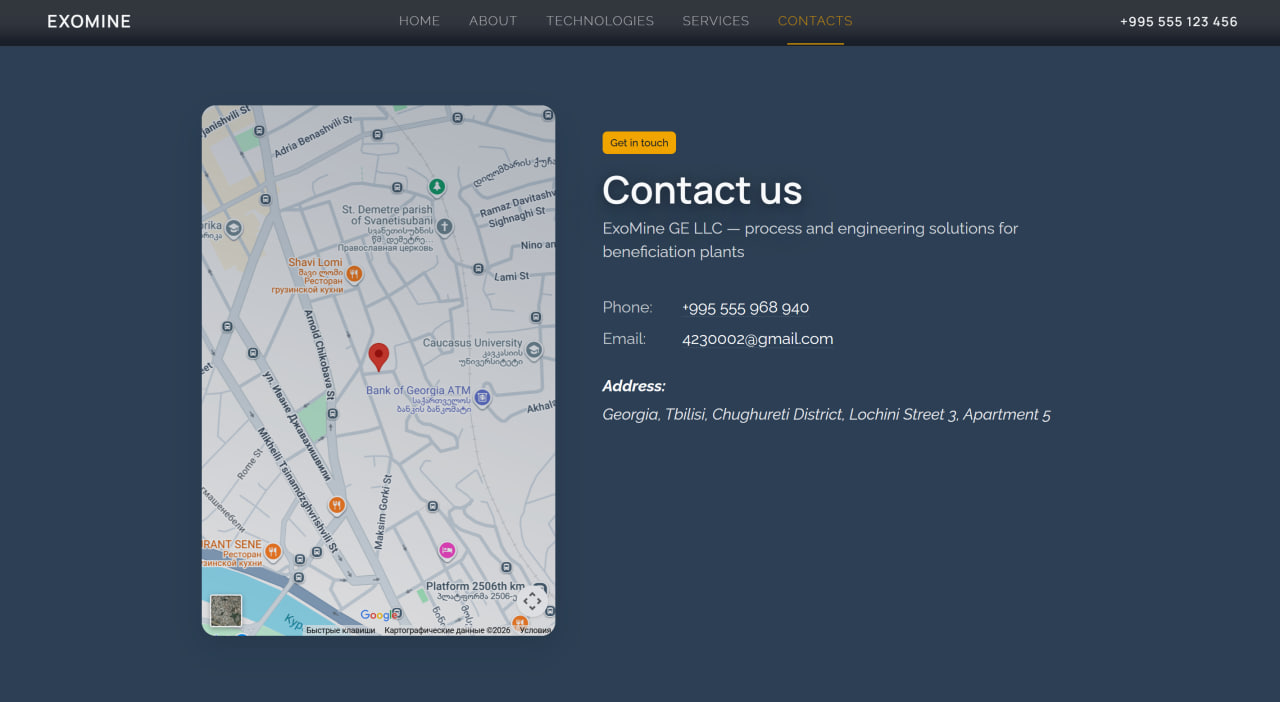This screenshot has width=1280, height=702.
Task: Open the HOME menu item
Action: pos(419,21)
